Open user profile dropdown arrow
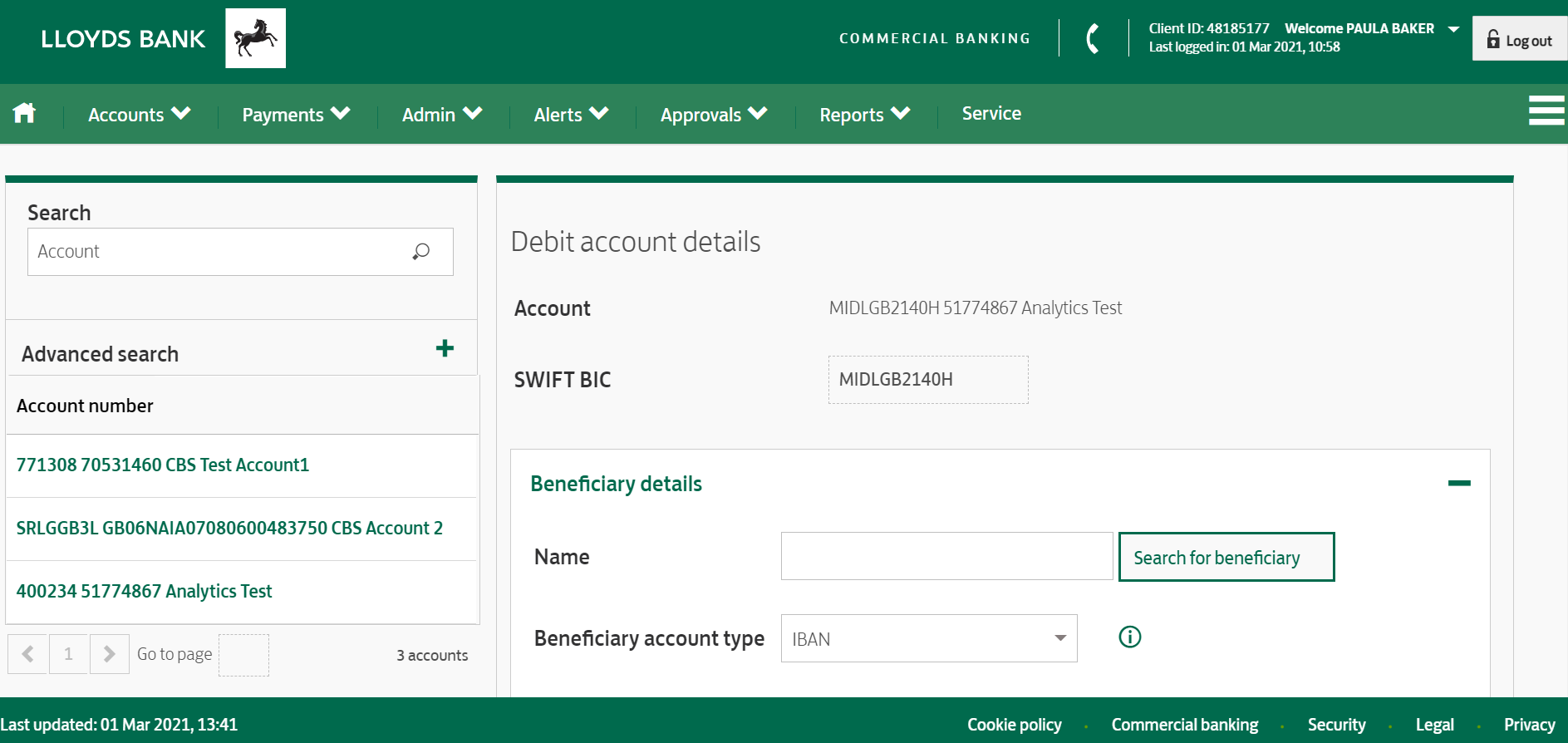This screenshot has width=1568, height=743. 1453,29
